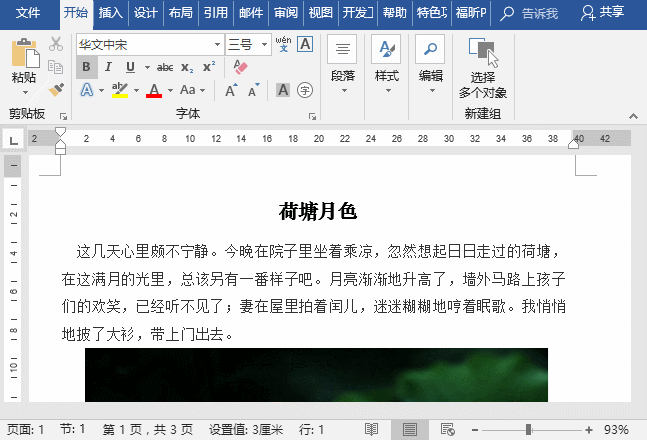Viewport: 647px width, 440px height.
Task: Open the 样式 styles gallery
Action: [387, 65]
